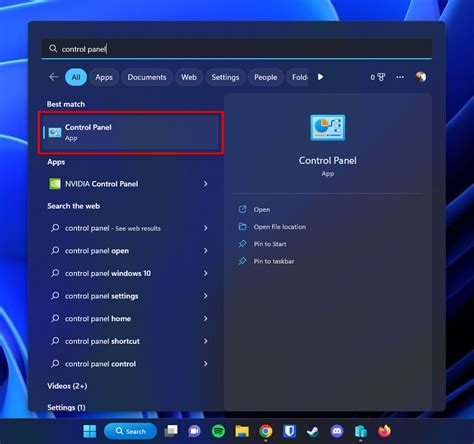Switch to the People filter tab

(266, 77)
